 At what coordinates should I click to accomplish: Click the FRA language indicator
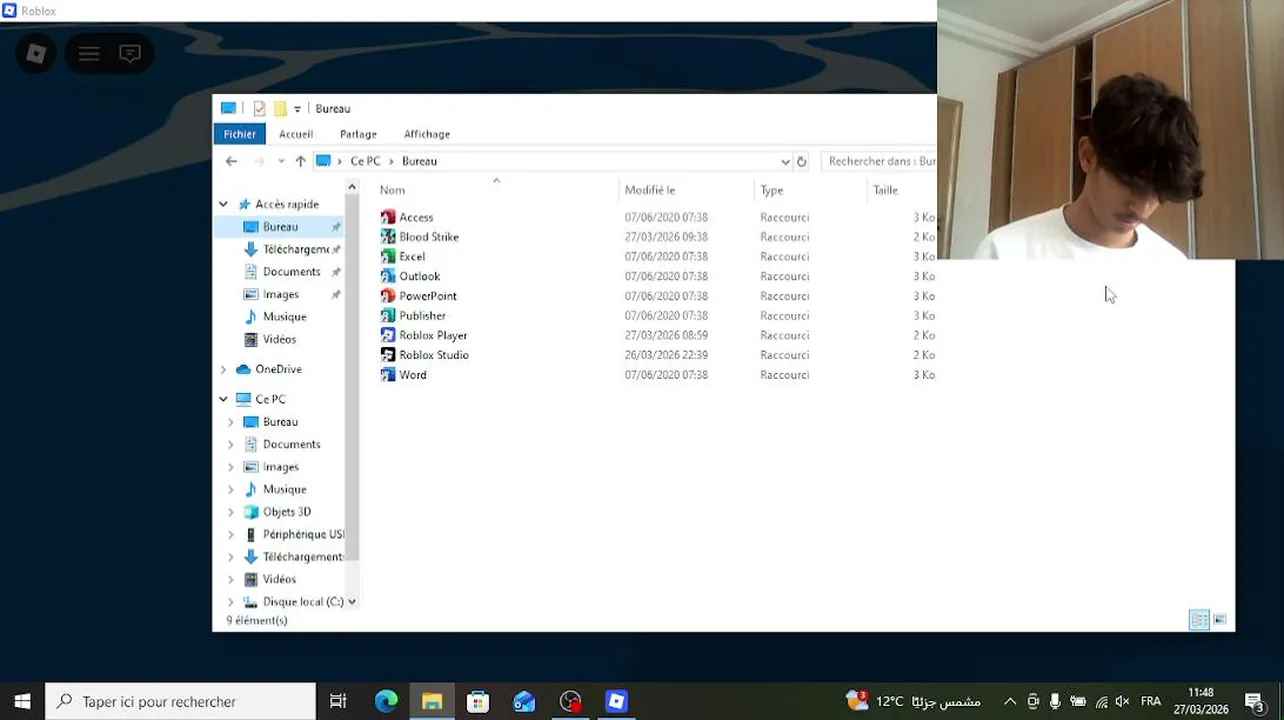click(x=1151, y=701)
